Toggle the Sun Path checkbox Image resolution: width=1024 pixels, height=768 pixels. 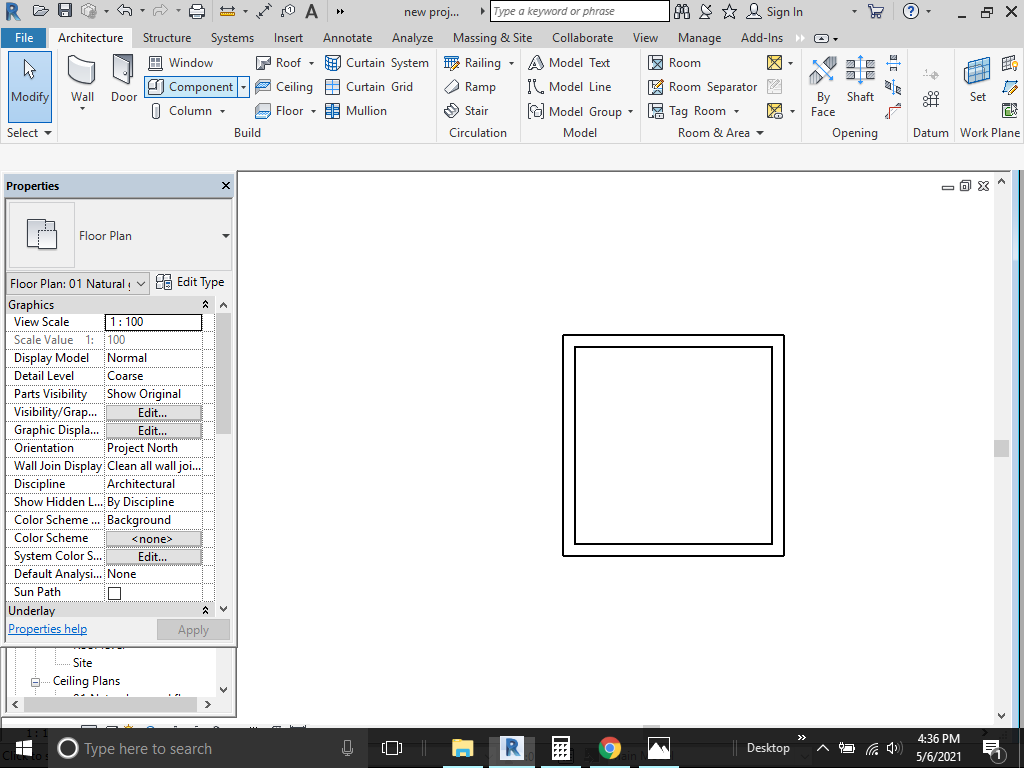click(x=114, y=593)
